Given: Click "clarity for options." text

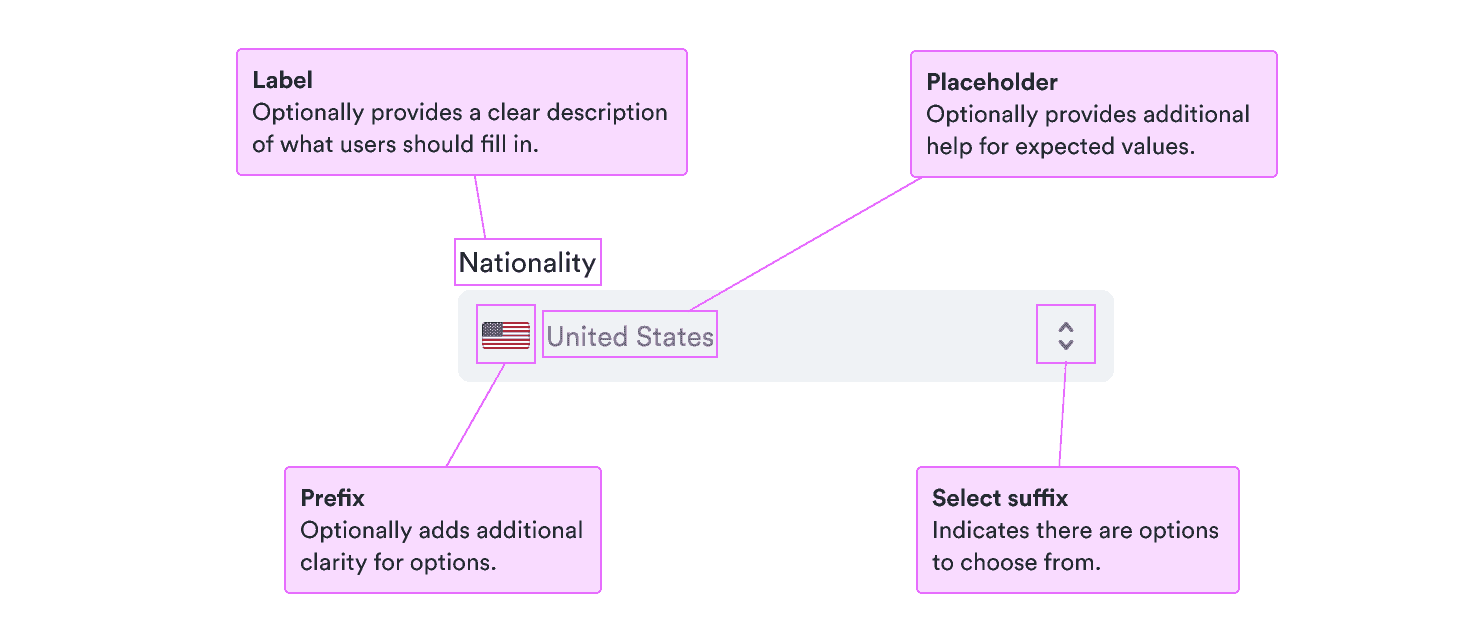Looking at the screenshot, I should 398,562.
